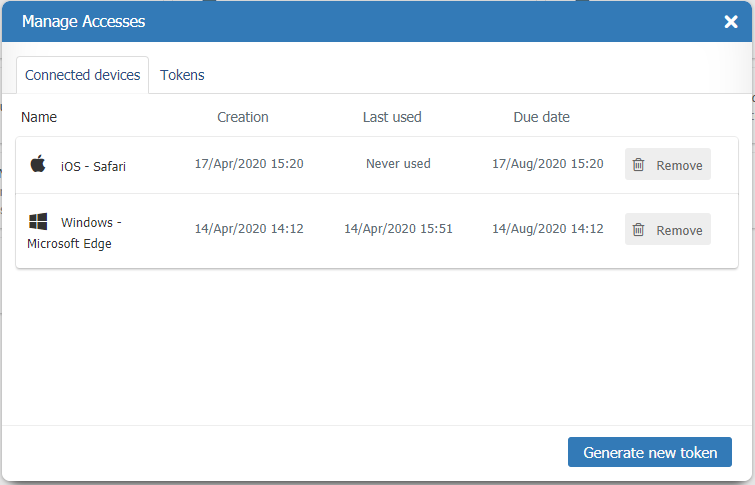Image resolution: width=755 pixels, height=485 pixels.
Task: Switch to the Tokens tab
Action: click(182, 75)
